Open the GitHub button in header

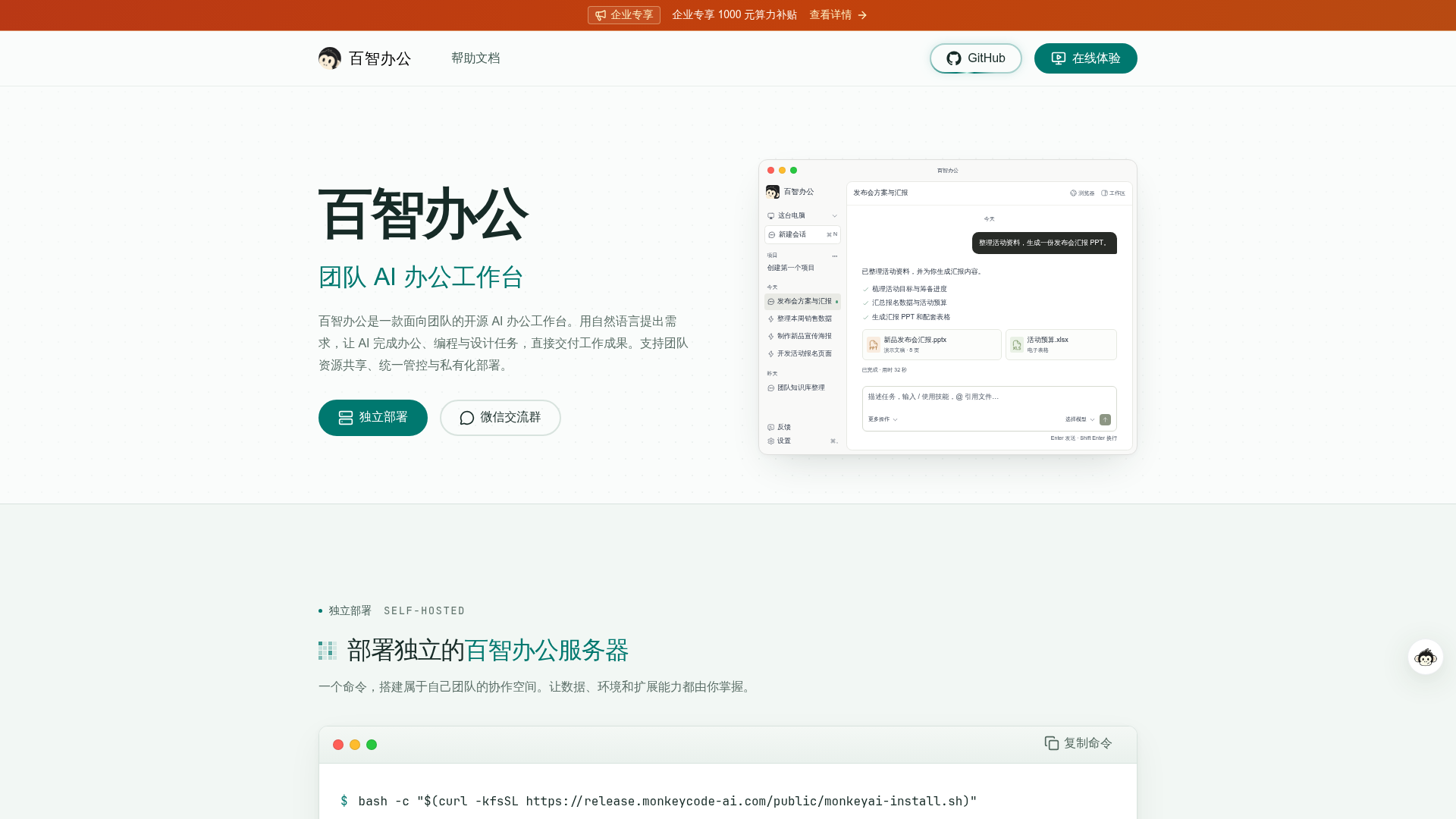point(976,58)
